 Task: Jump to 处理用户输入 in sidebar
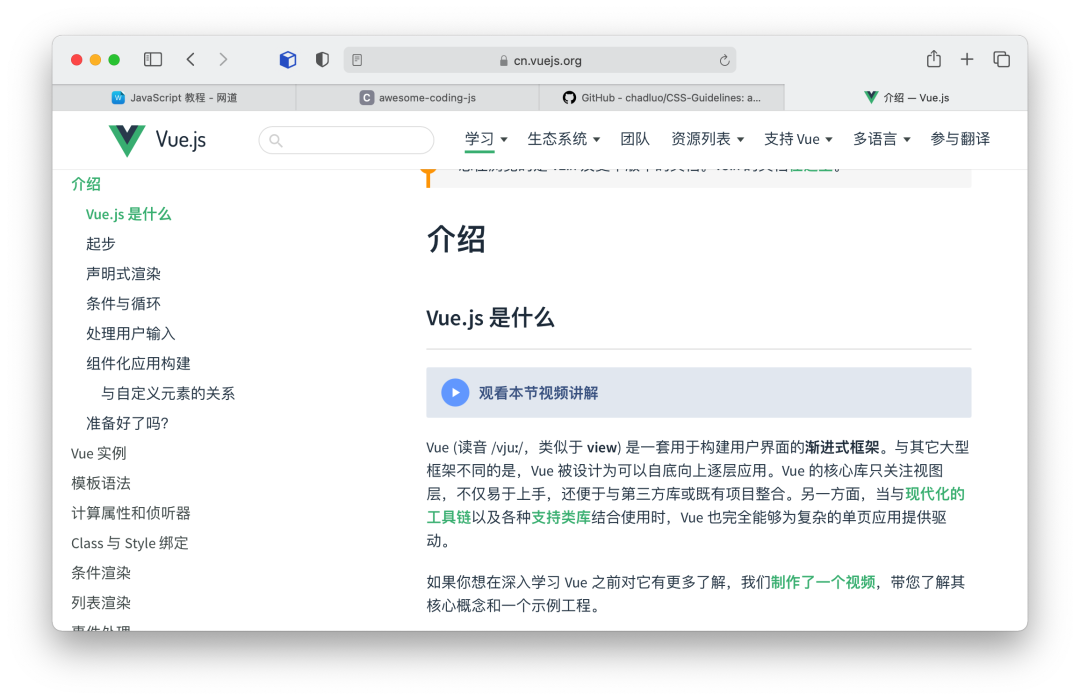click(x=131, y=333)
